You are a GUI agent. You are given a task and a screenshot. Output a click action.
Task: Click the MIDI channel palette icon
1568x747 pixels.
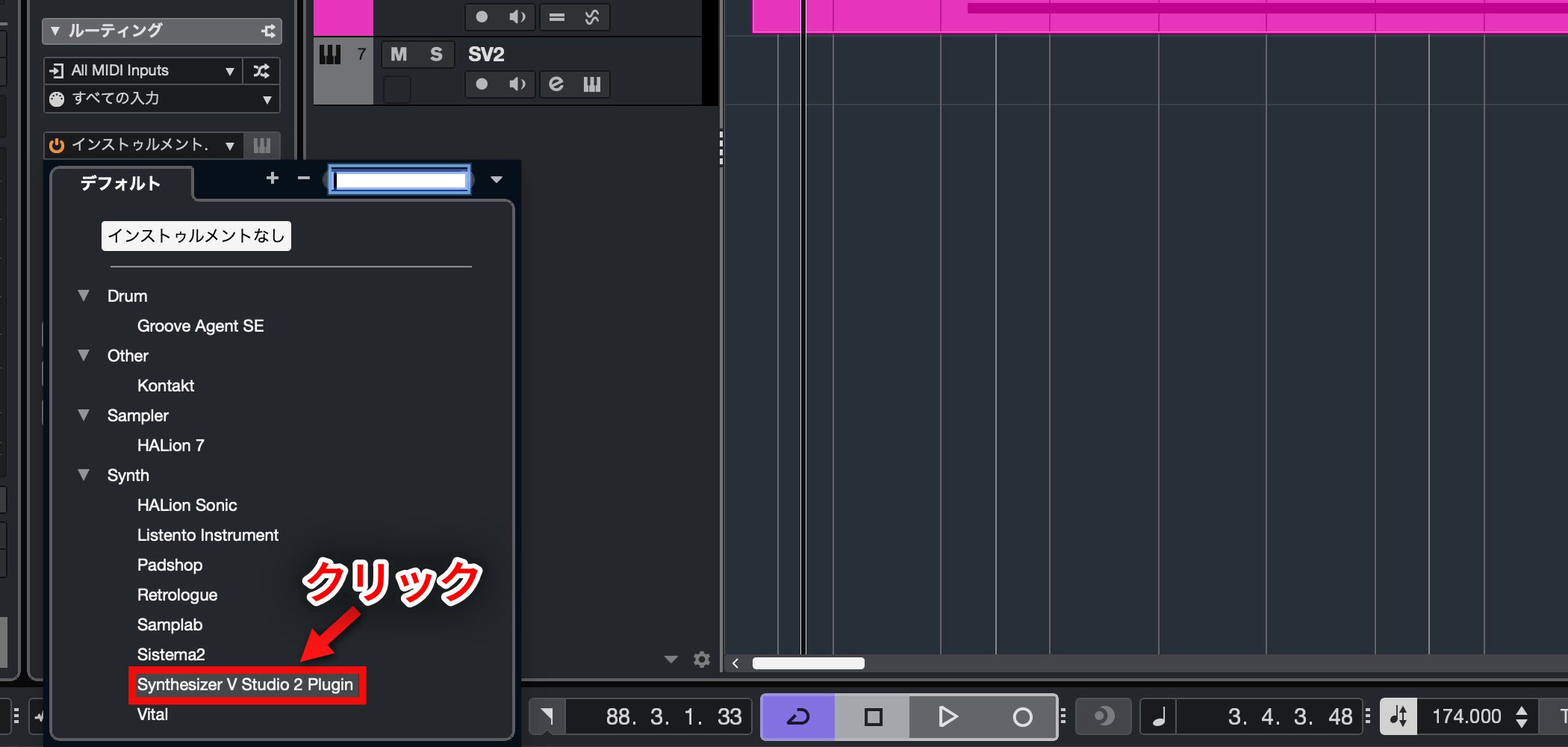tap(57, 99)
